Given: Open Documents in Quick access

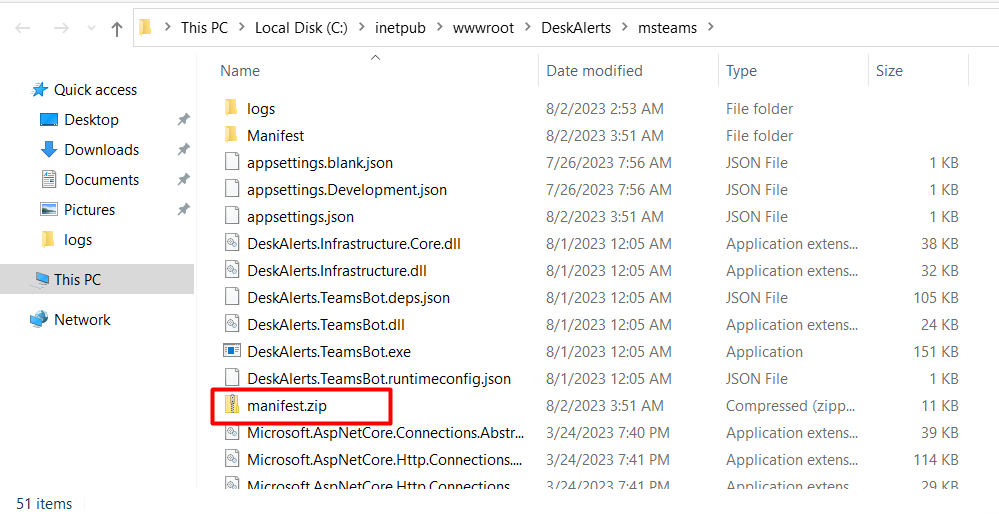Looking at the screenshot, I should pyautogui.click(x=101, y=180).
